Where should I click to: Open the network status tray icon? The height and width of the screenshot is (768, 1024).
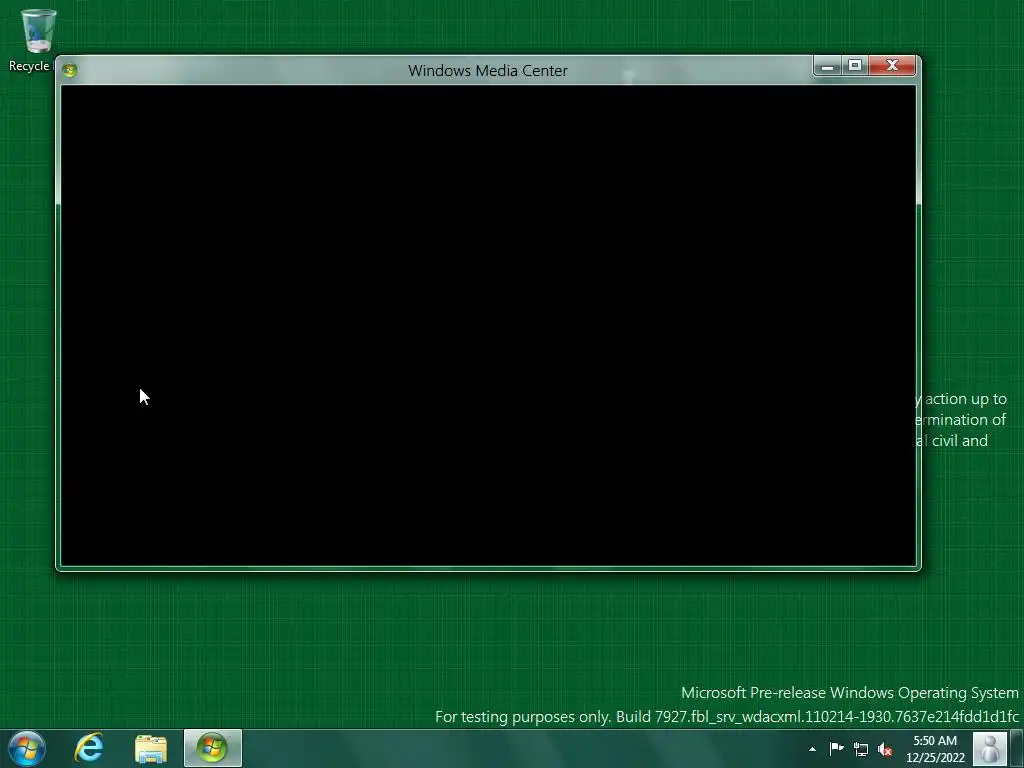pos(861,749)
